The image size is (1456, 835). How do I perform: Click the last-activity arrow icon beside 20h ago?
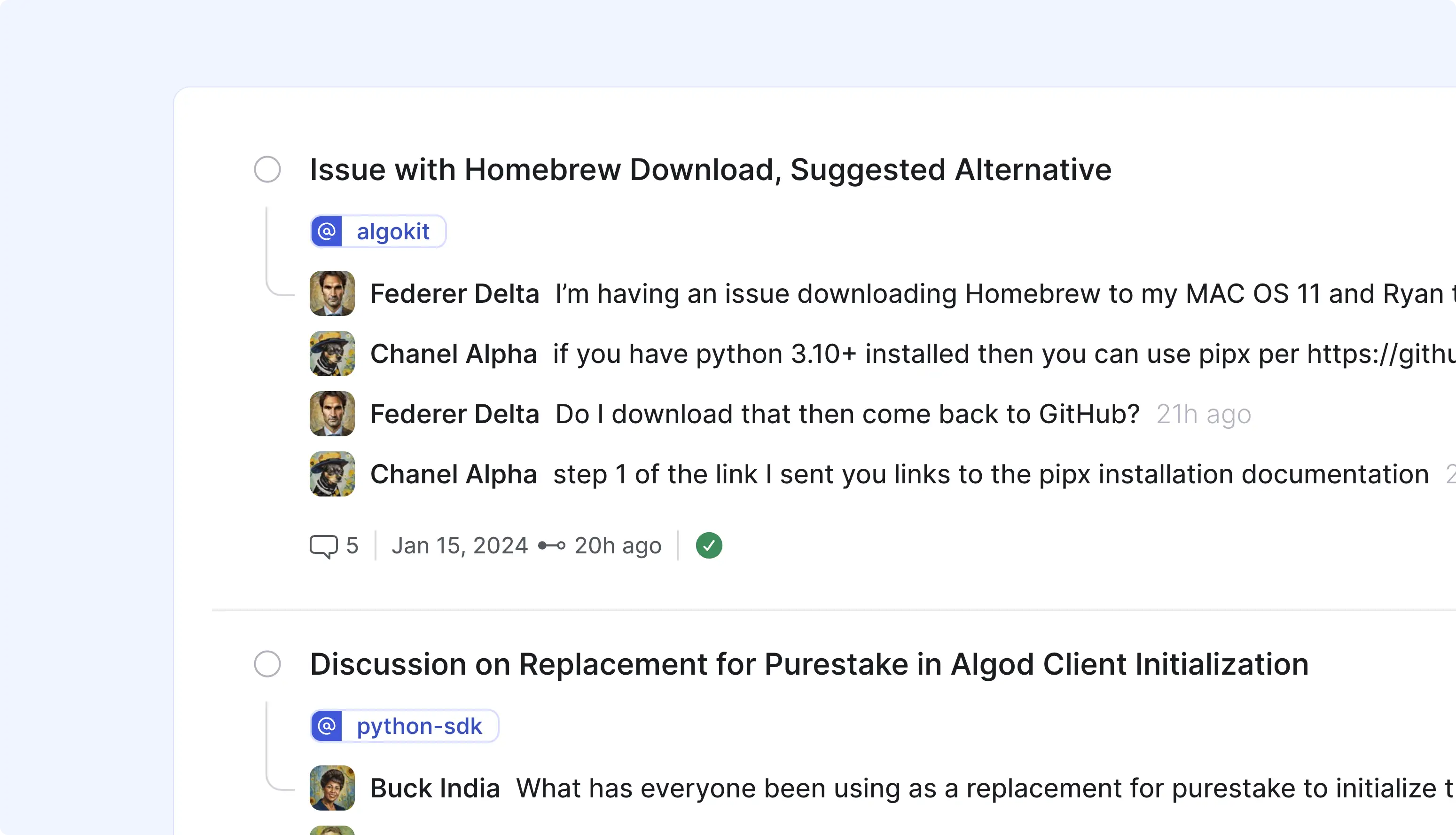552,545
